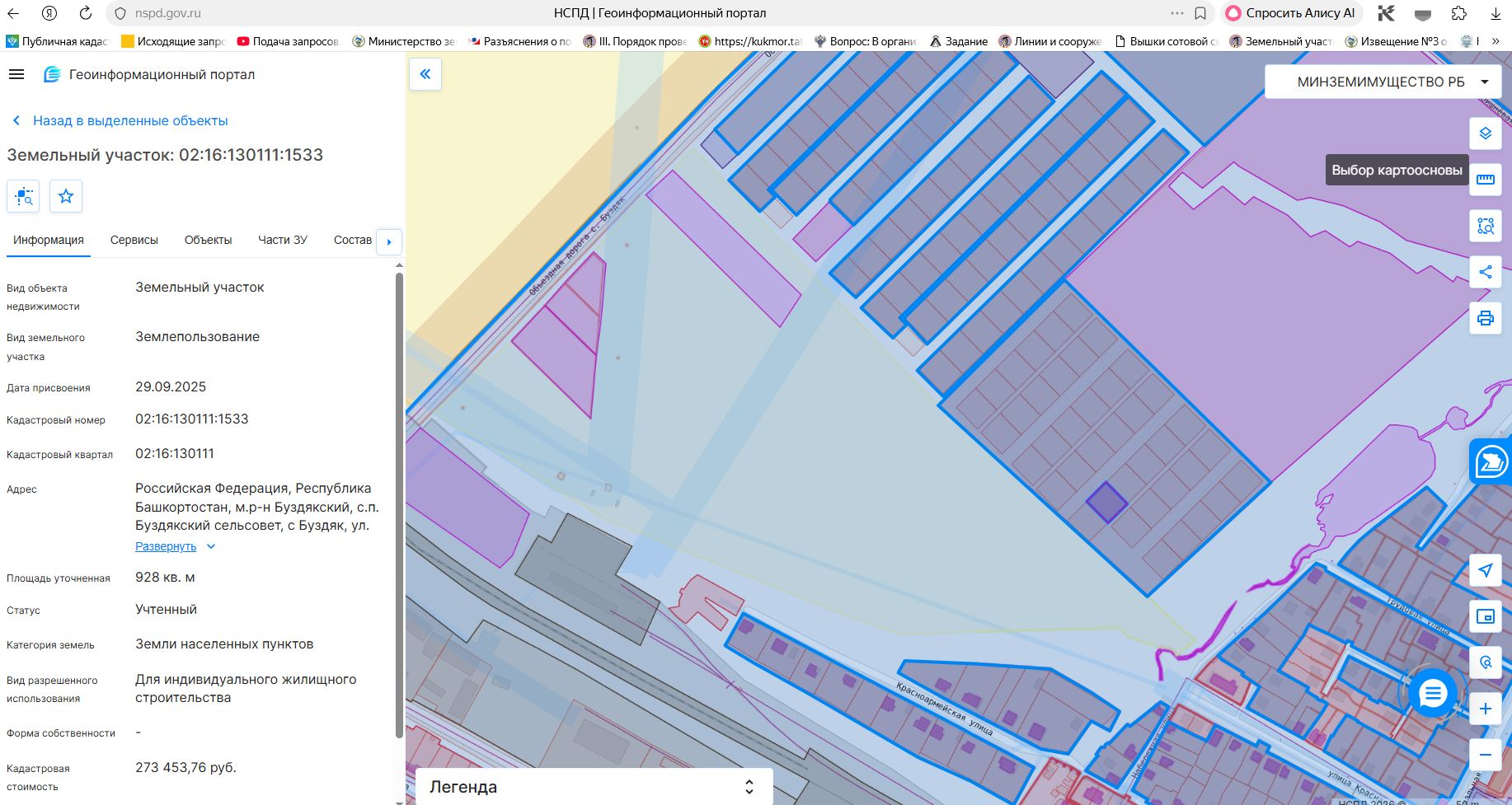
Task: Zoom out with the minus button
Action: (x=1485, y=755)
